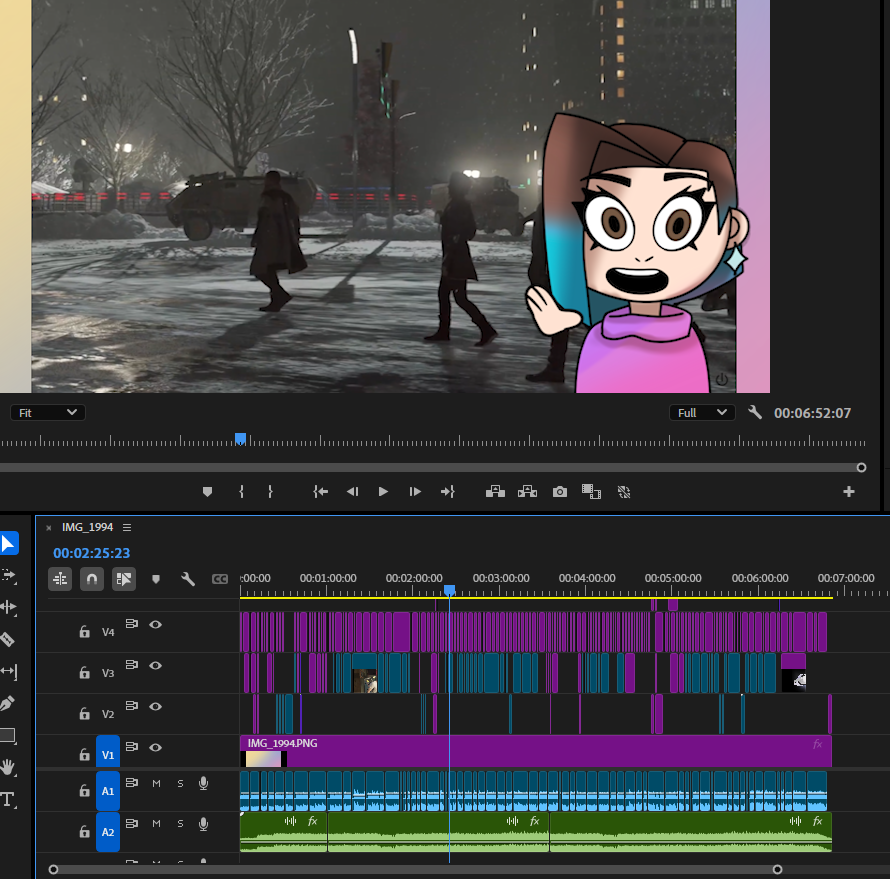This screenshot has height=879, width=890.
Task: Select the Selection tool arrow
Action: [9, 543]
